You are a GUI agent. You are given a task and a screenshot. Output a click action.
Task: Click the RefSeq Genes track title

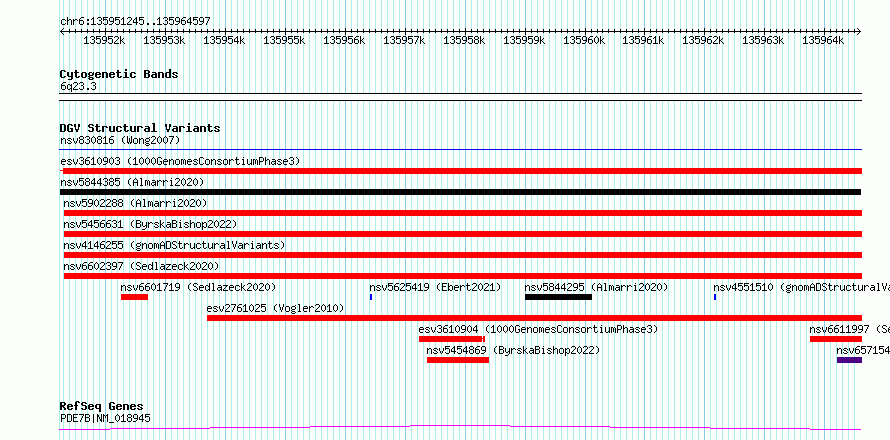[102, 407]
